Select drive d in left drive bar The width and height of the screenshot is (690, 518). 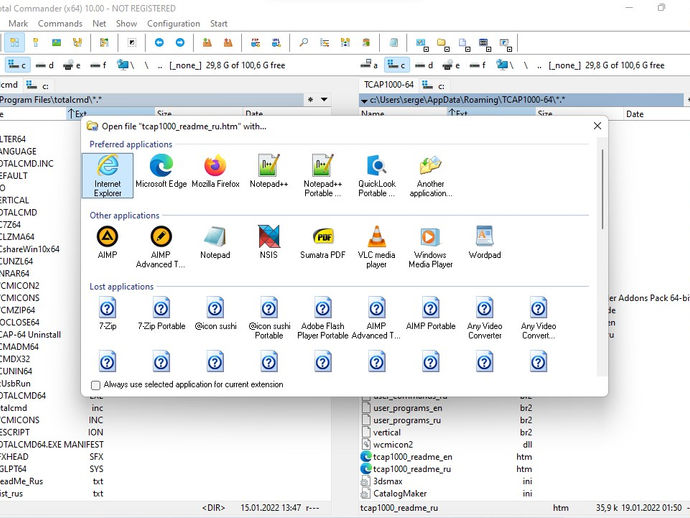click(x=45, y=65)
